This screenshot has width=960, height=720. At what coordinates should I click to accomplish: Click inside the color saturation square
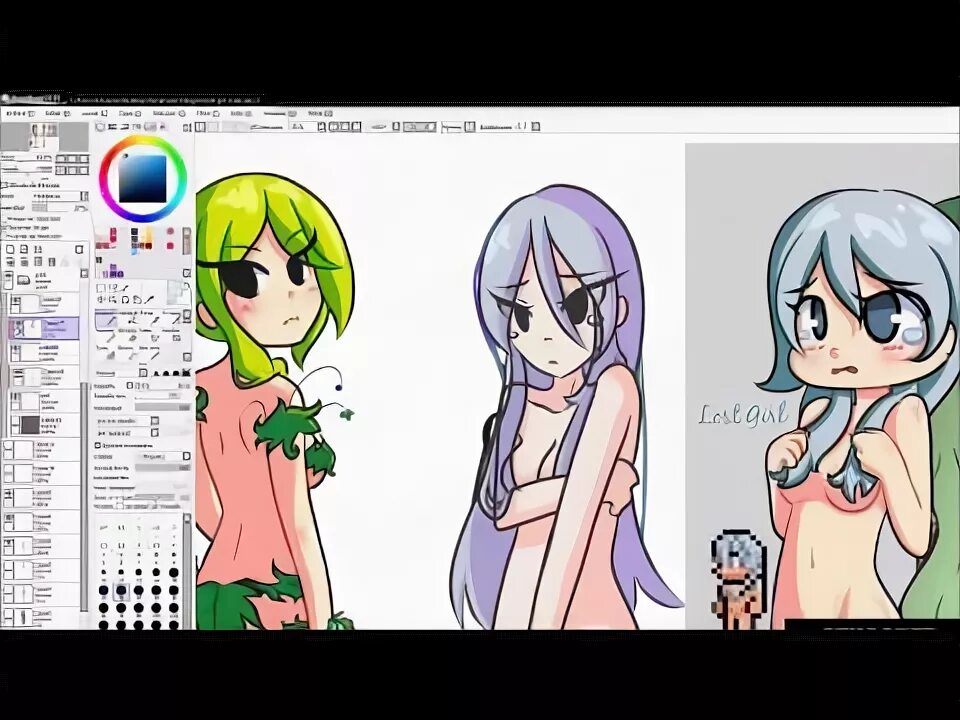coord(143,179)
